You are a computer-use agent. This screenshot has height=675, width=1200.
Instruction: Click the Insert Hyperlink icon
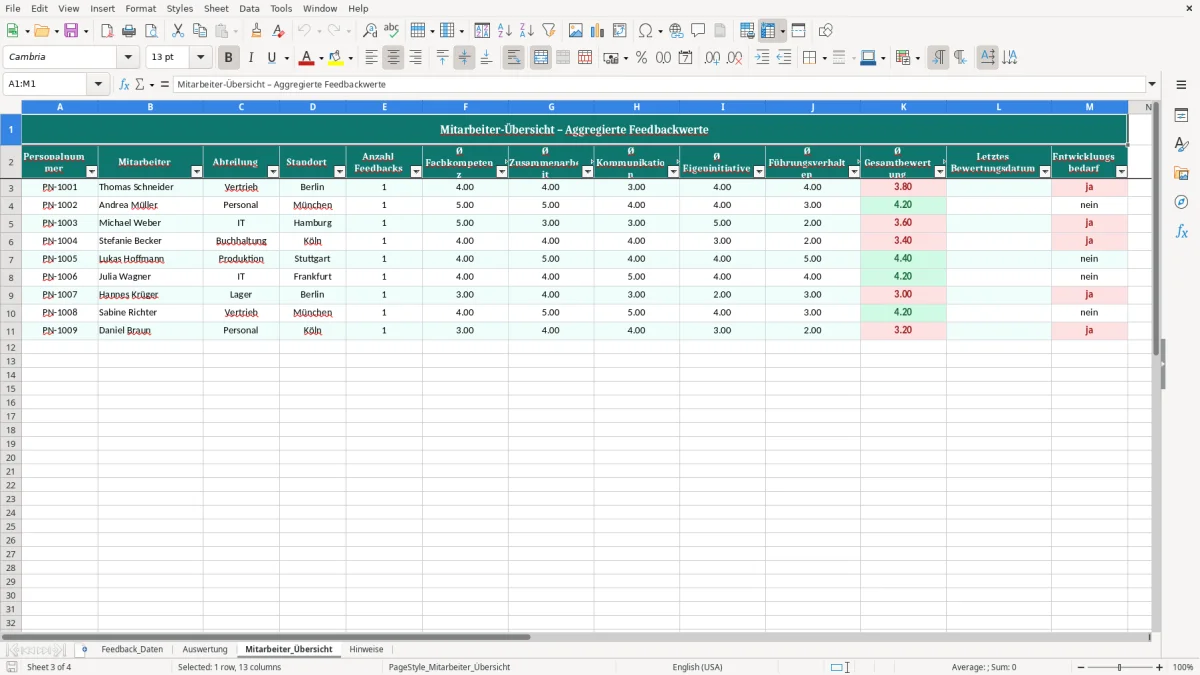pos(676,31)
